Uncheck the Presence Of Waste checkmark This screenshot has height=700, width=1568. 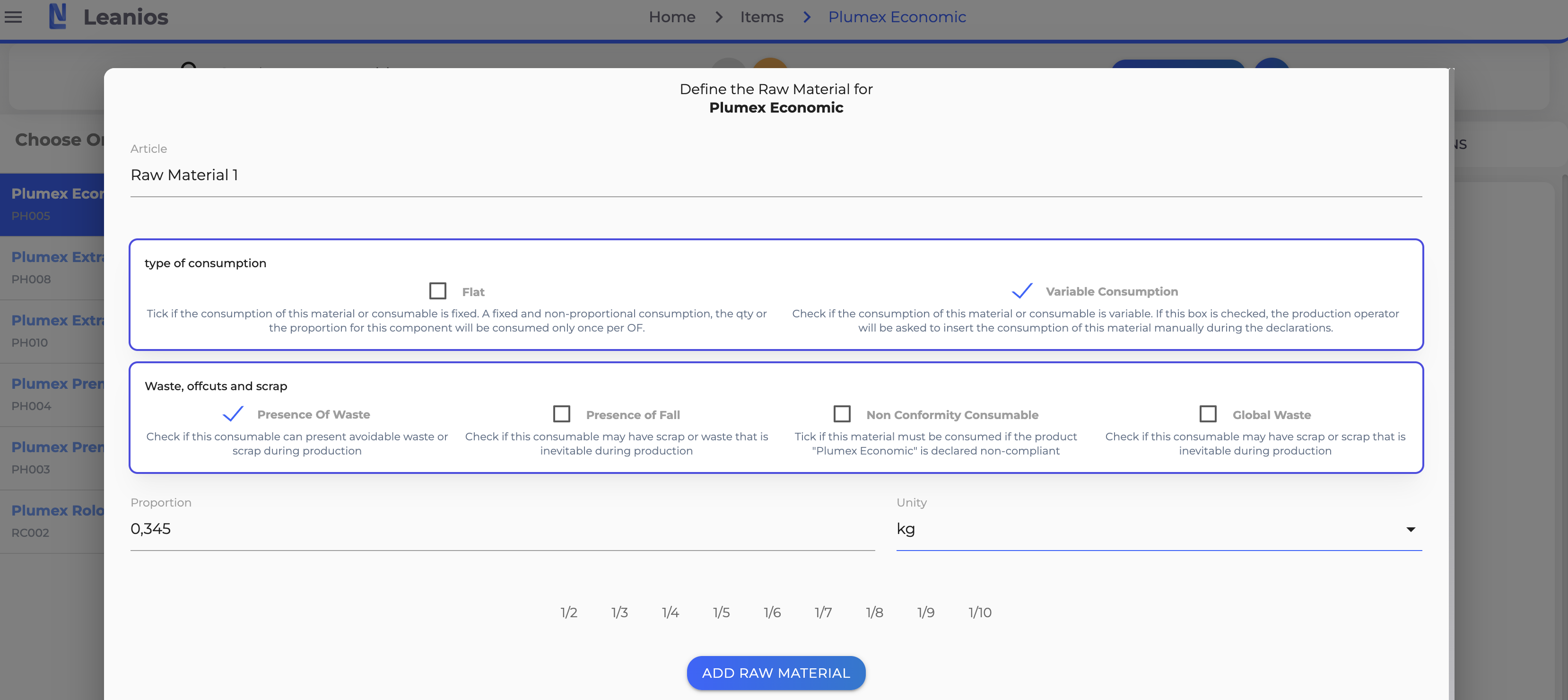[233, 414]
